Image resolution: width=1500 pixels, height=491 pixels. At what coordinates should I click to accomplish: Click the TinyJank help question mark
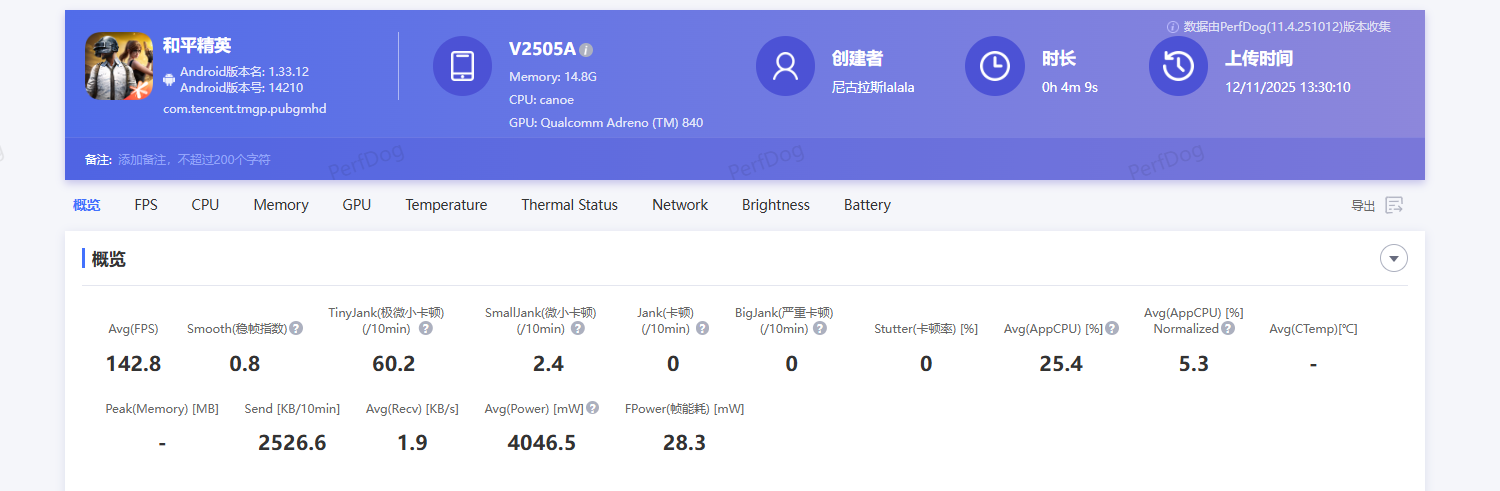(426, 328)
